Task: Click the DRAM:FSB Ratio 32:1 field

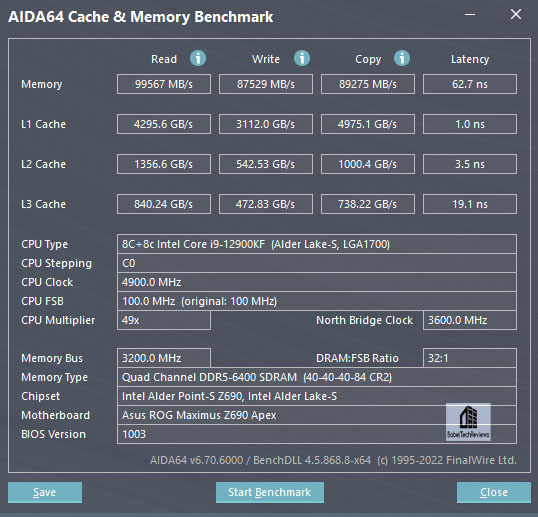Action: (x=470, y=358)
